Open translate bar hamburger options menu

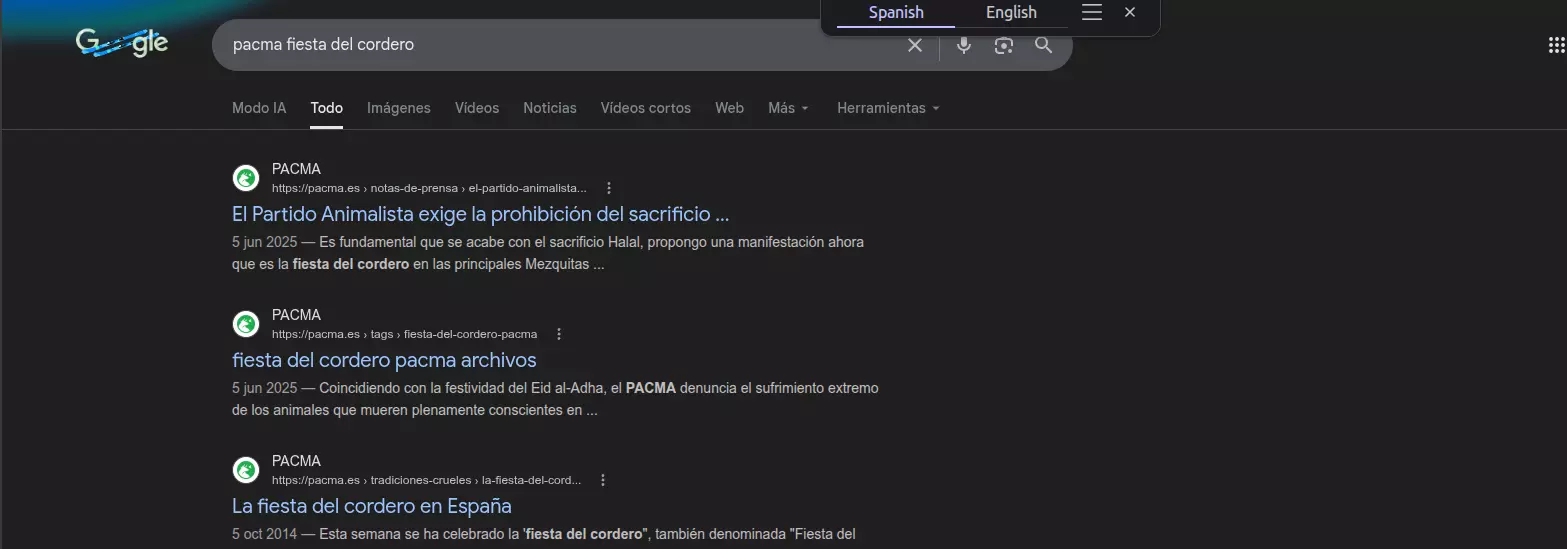pos(1092,12)
